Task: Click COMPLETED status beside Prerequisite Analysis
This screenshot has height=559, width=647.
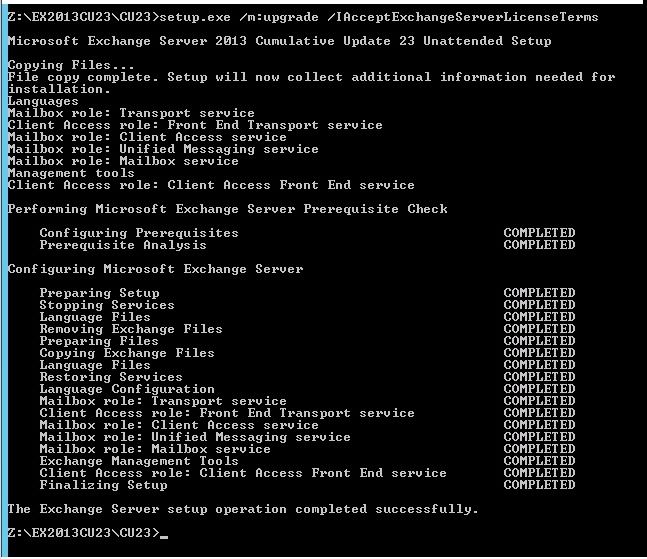Action: click(x=539, y=245)
